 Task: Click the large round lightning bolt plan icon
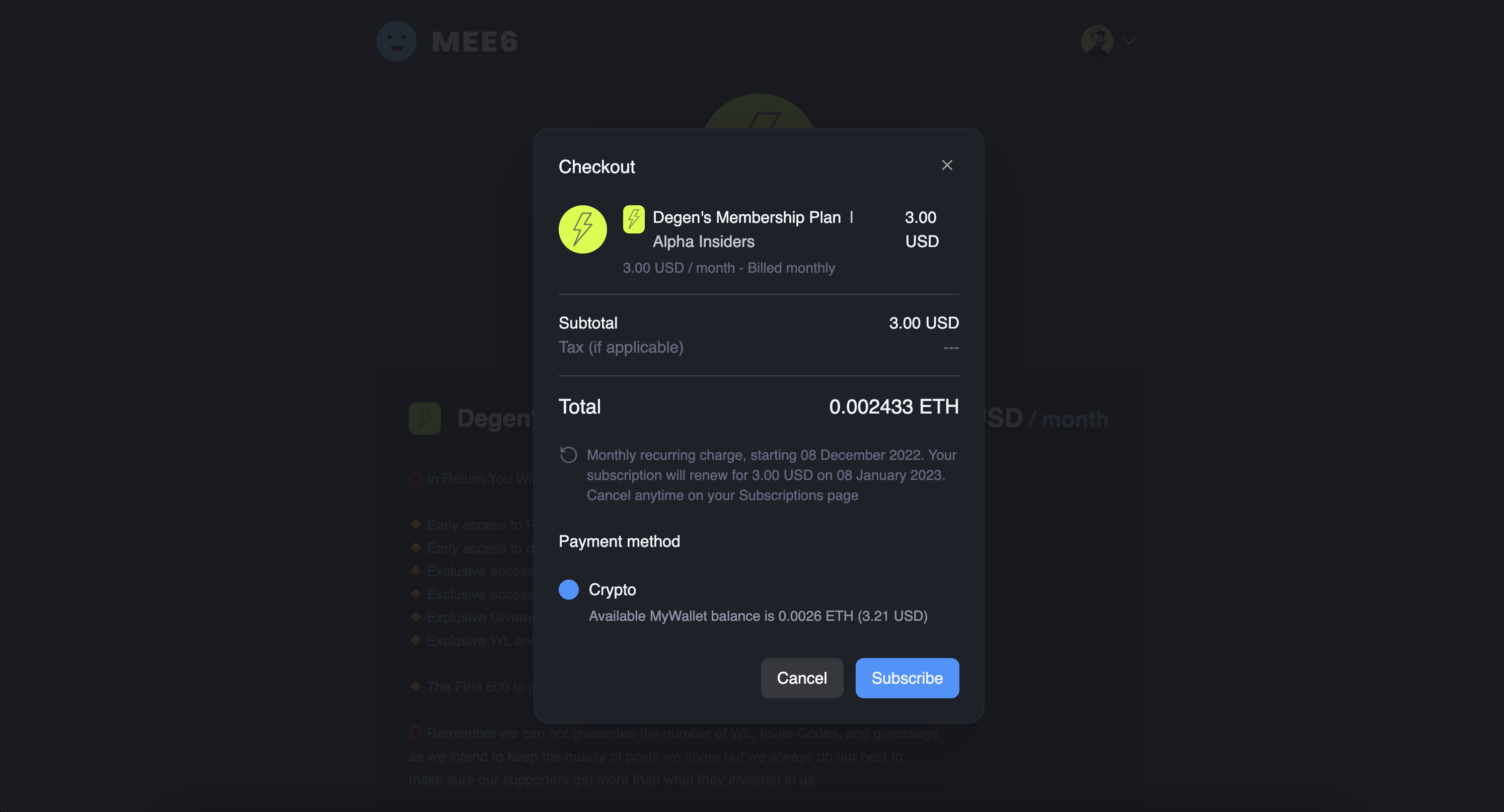[583, 229]
